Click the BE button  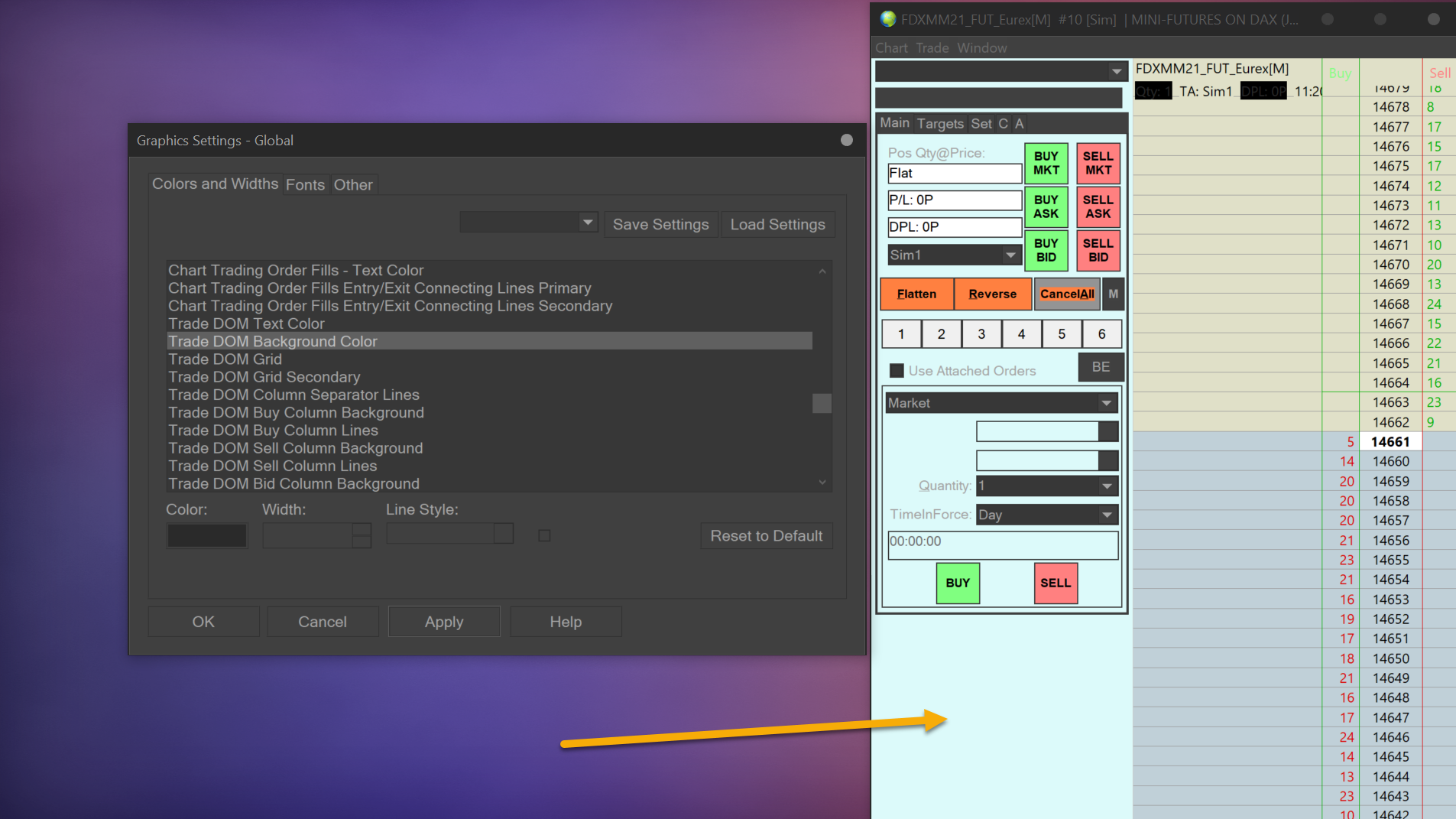[x=1101, y=367]
